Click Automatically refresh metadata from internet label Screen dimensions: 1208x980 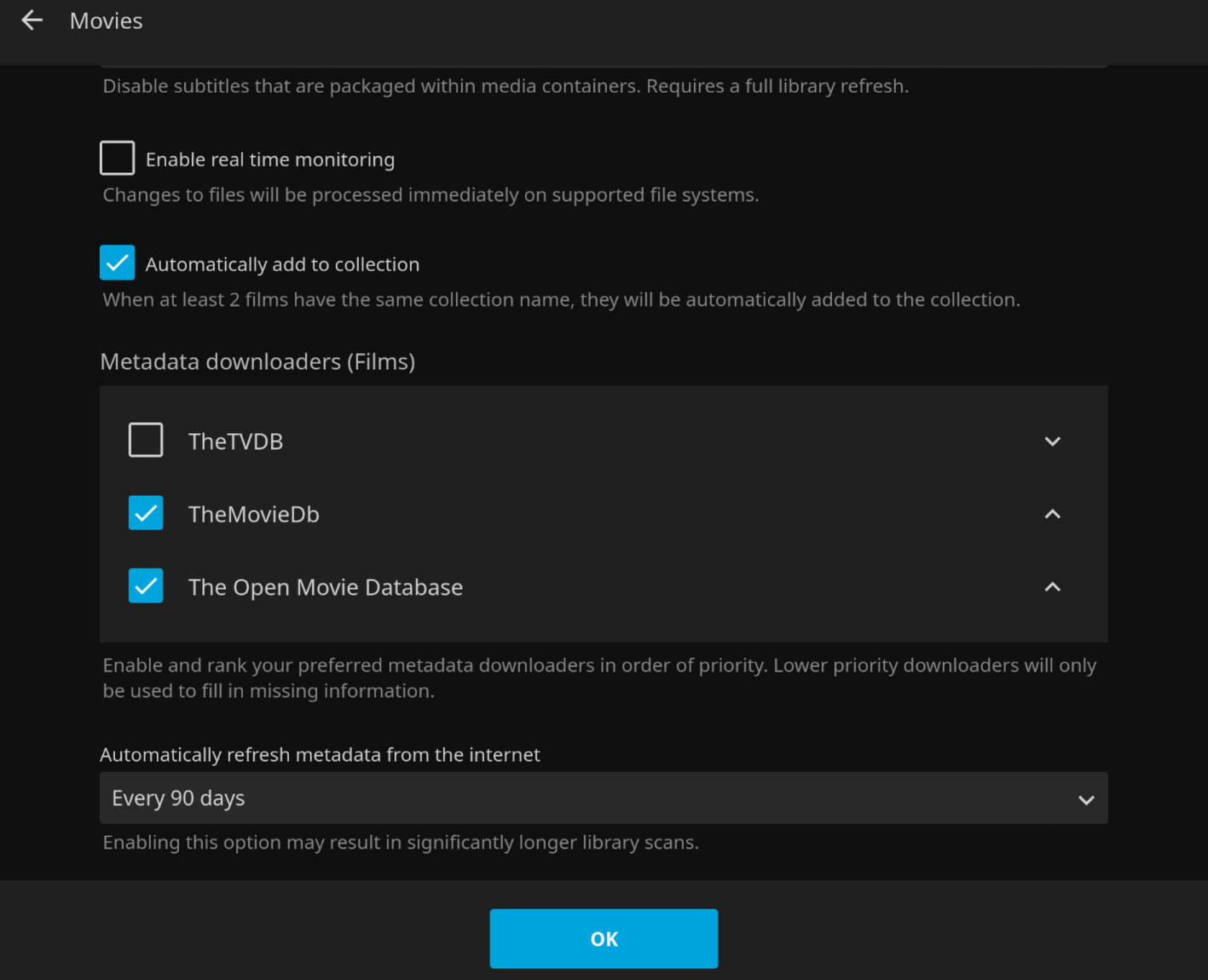click(x=320, y=755)
